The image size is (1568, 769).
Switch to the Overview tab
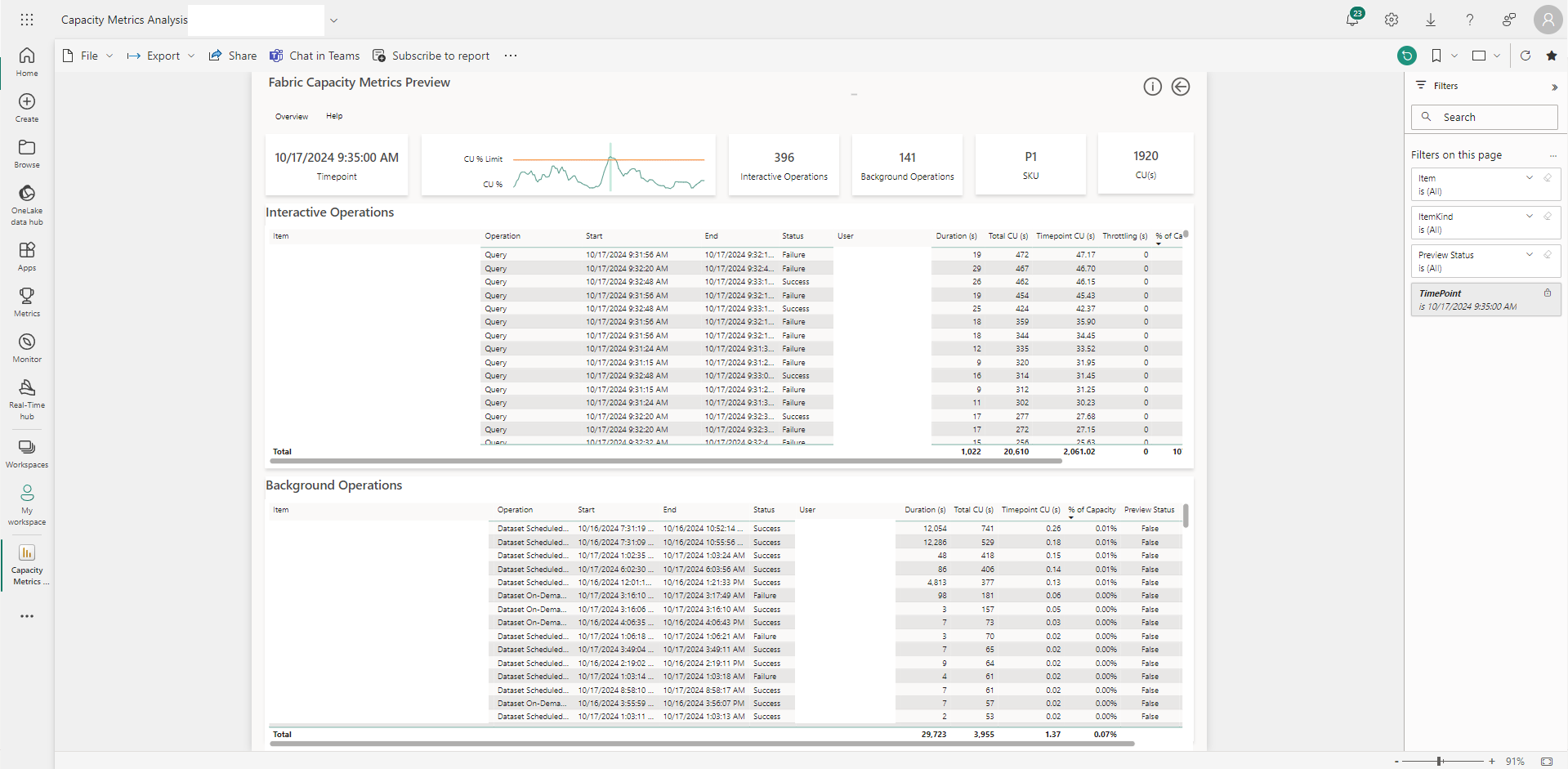(292, 116)
